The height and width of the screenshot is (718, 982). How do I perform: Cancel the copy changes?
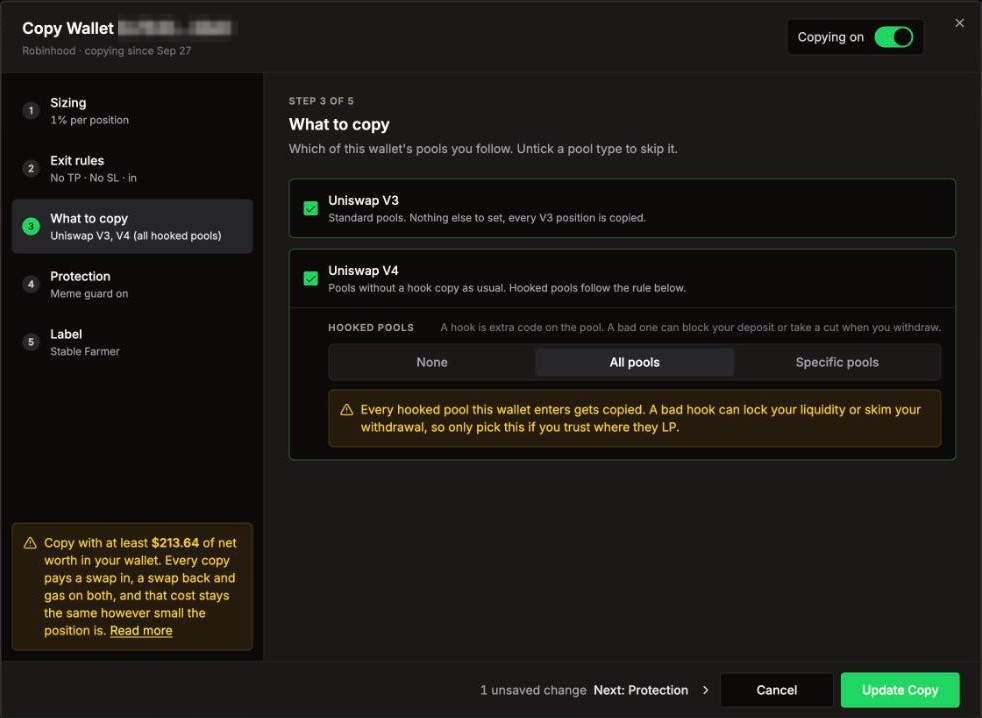(777, 690)
